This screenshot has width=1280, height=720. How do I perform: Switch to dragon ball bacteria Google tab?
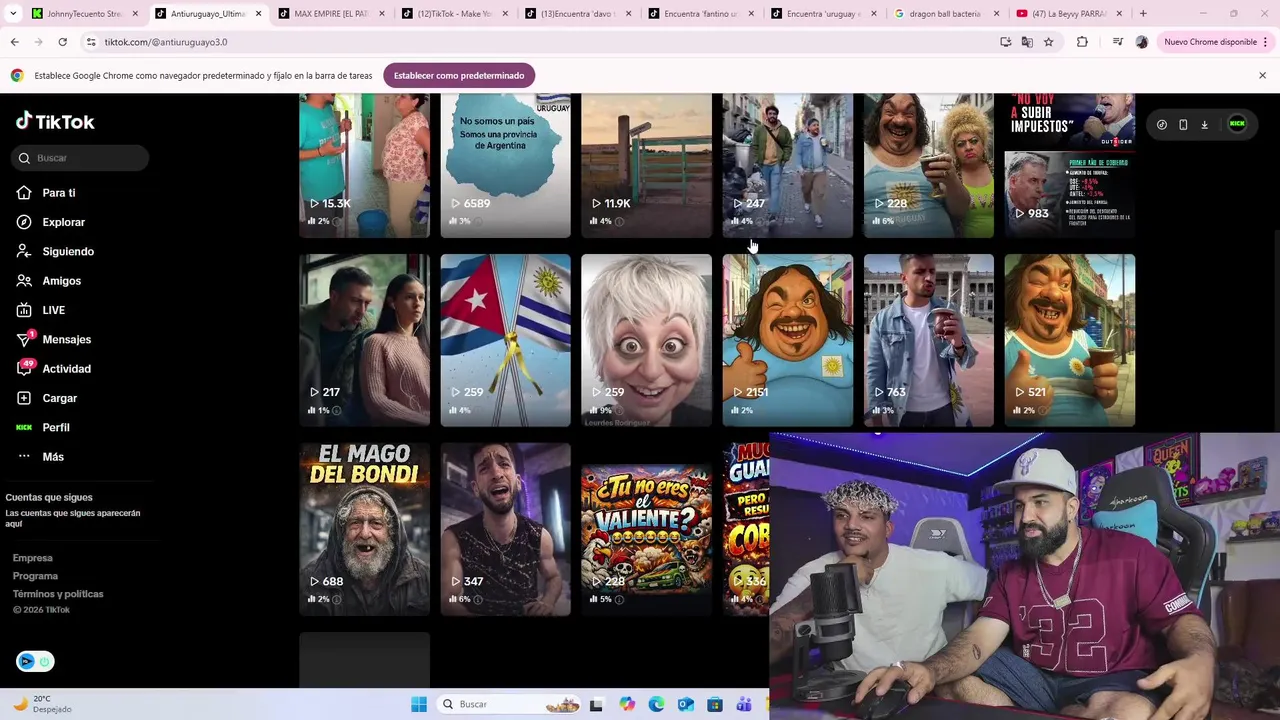(946, 14)
